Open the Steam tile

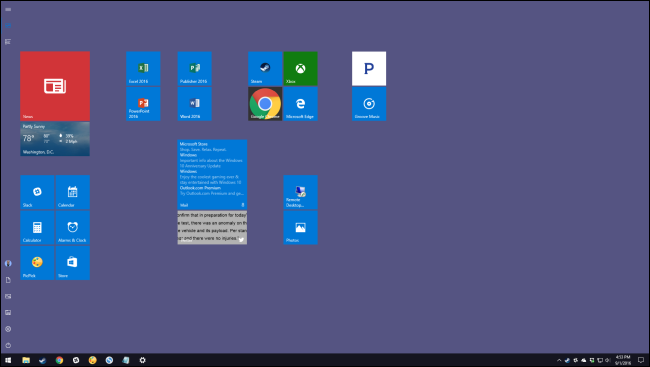[x=265, y=68]
